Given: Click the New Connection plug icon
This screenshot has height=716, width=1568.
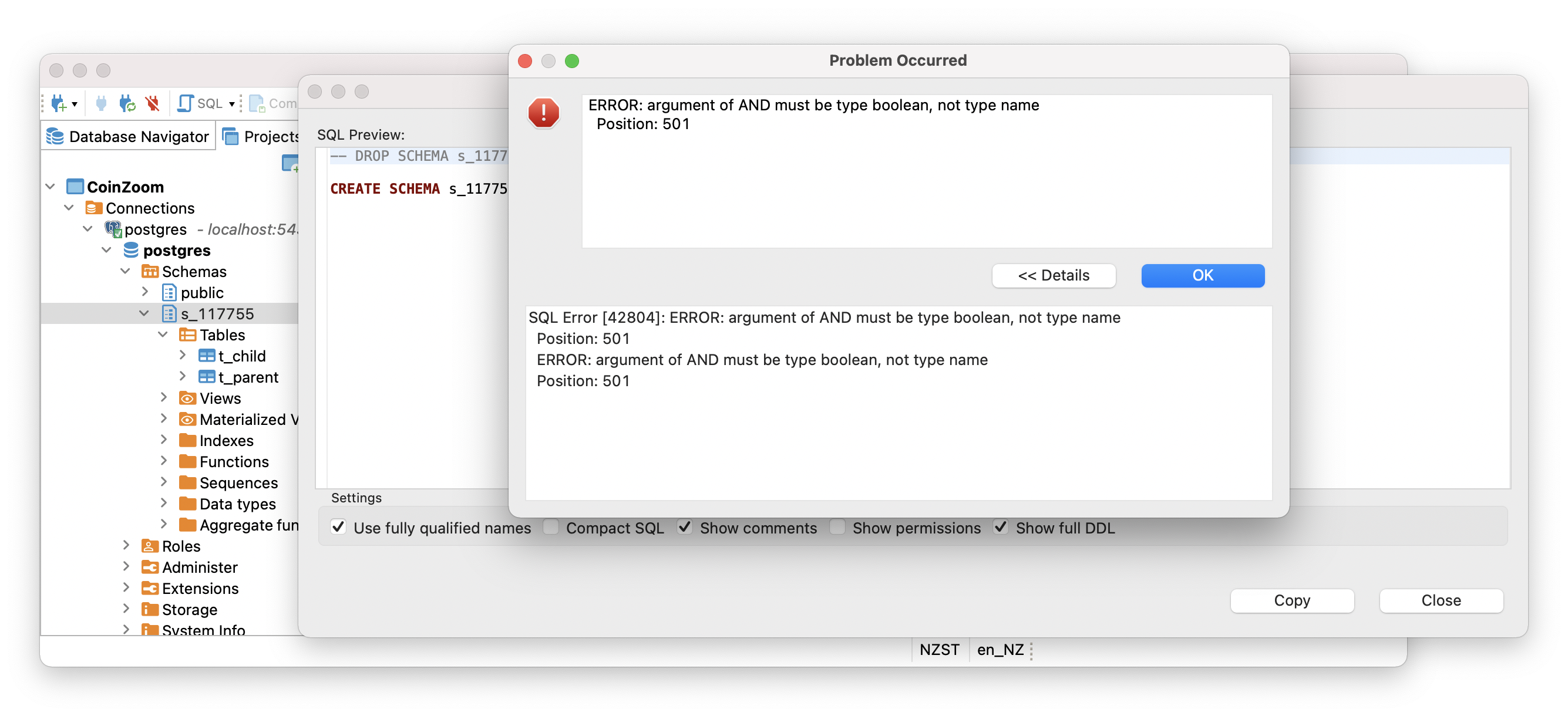Looking at the screenshot, I should pyautogui.click(x=59, y=103).
